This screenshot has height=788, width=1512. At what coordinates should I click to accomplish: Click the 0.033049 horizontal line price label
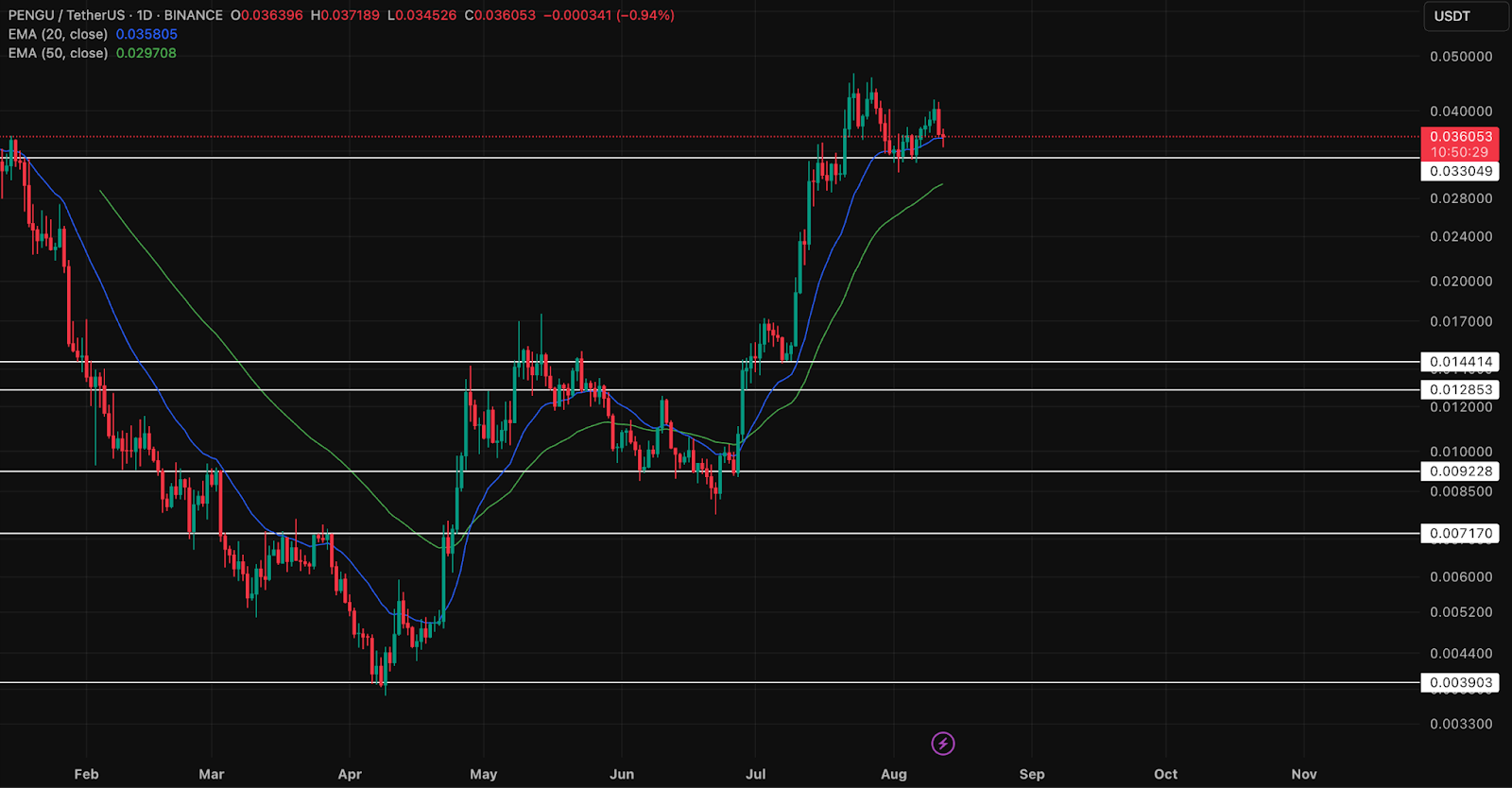(x=1460, y=171)
